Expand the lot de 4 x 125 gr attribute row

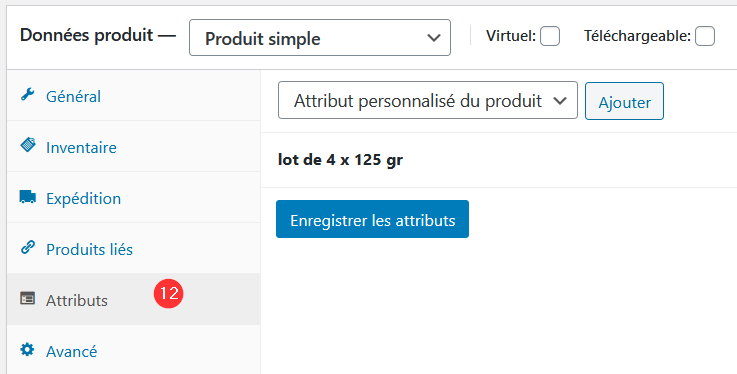[x=499, y=160]
